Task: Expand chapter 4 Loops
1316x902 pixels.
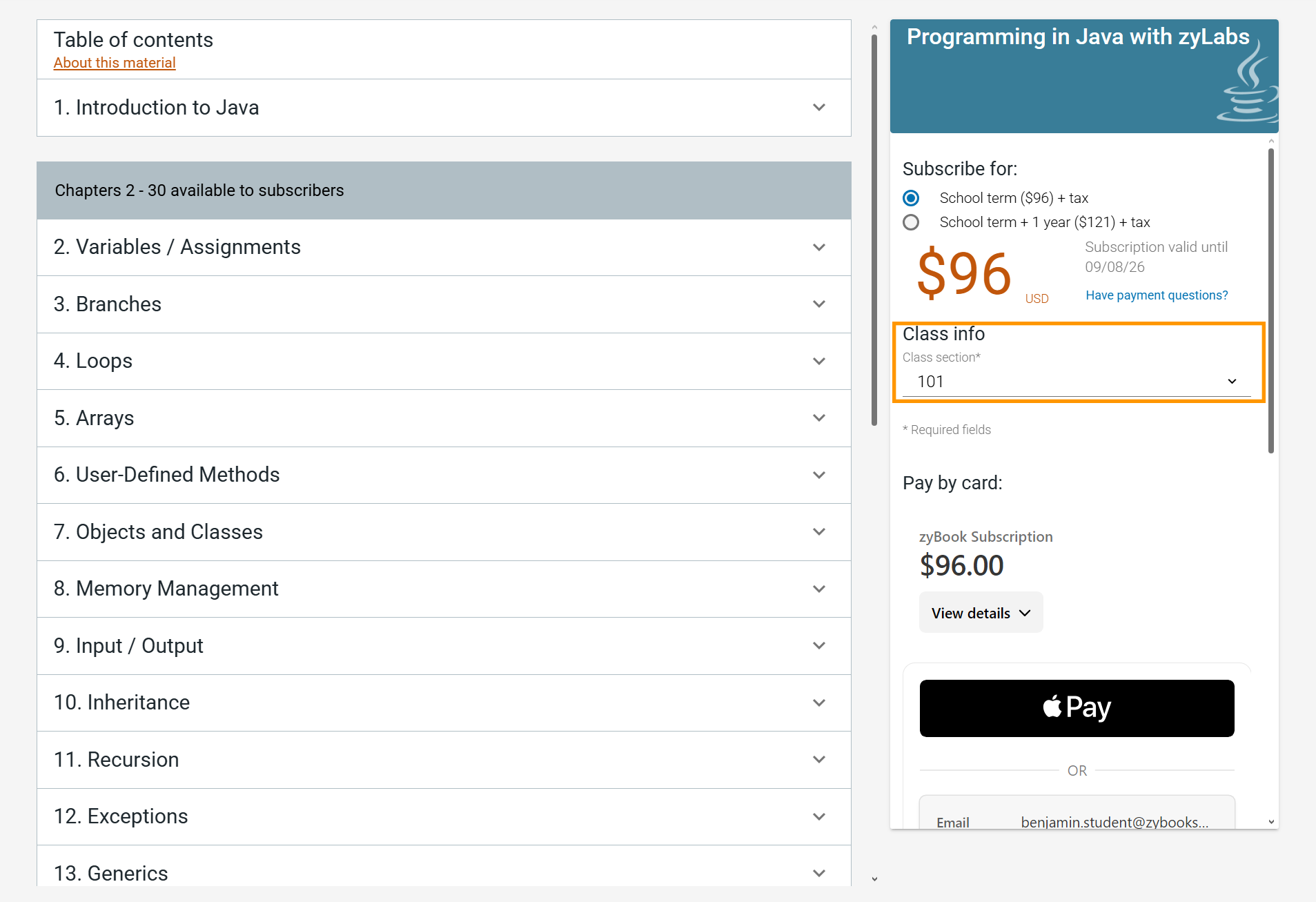Action: pyautogui.click(x=444, y=361)
